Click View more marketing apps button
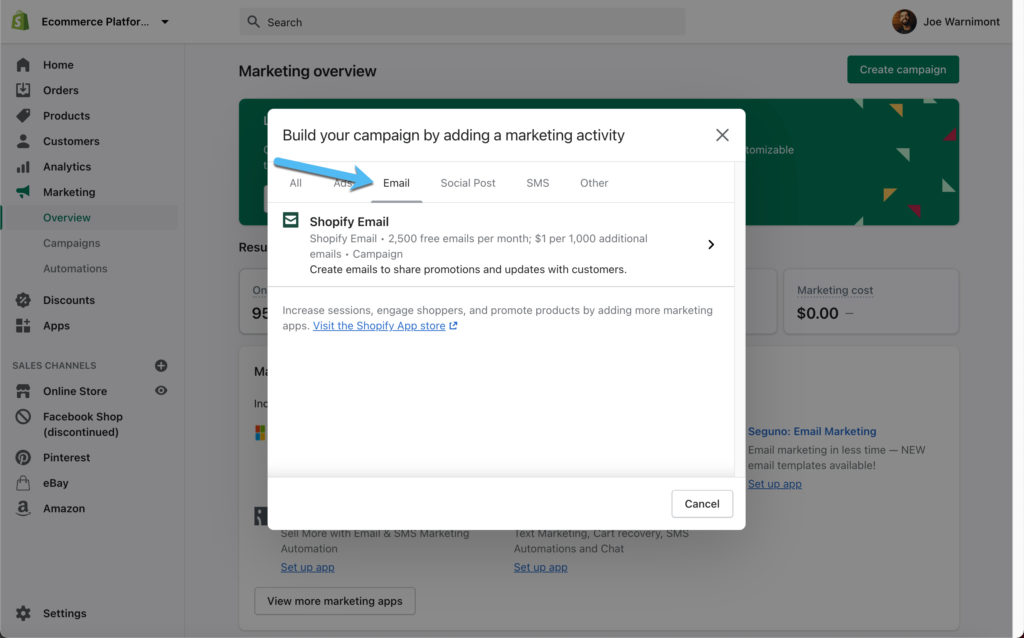1024x638 pixels. click(334, 601)
